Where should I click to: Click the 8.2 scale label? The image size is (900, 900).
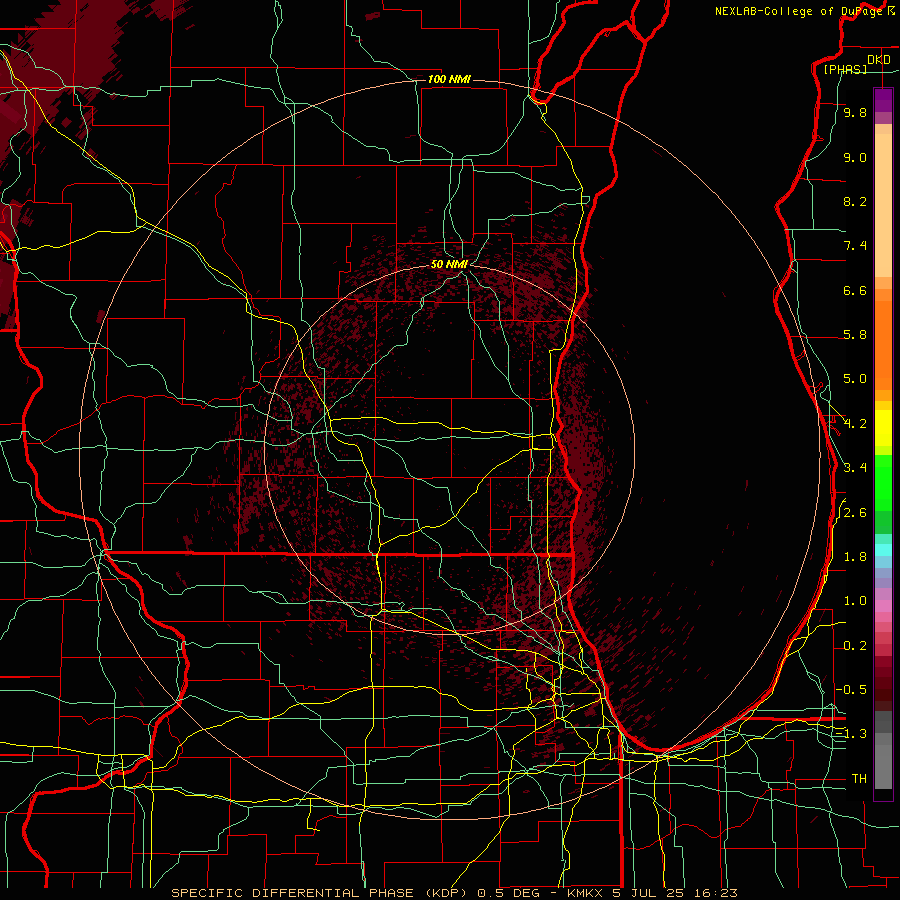coord(855,201)
